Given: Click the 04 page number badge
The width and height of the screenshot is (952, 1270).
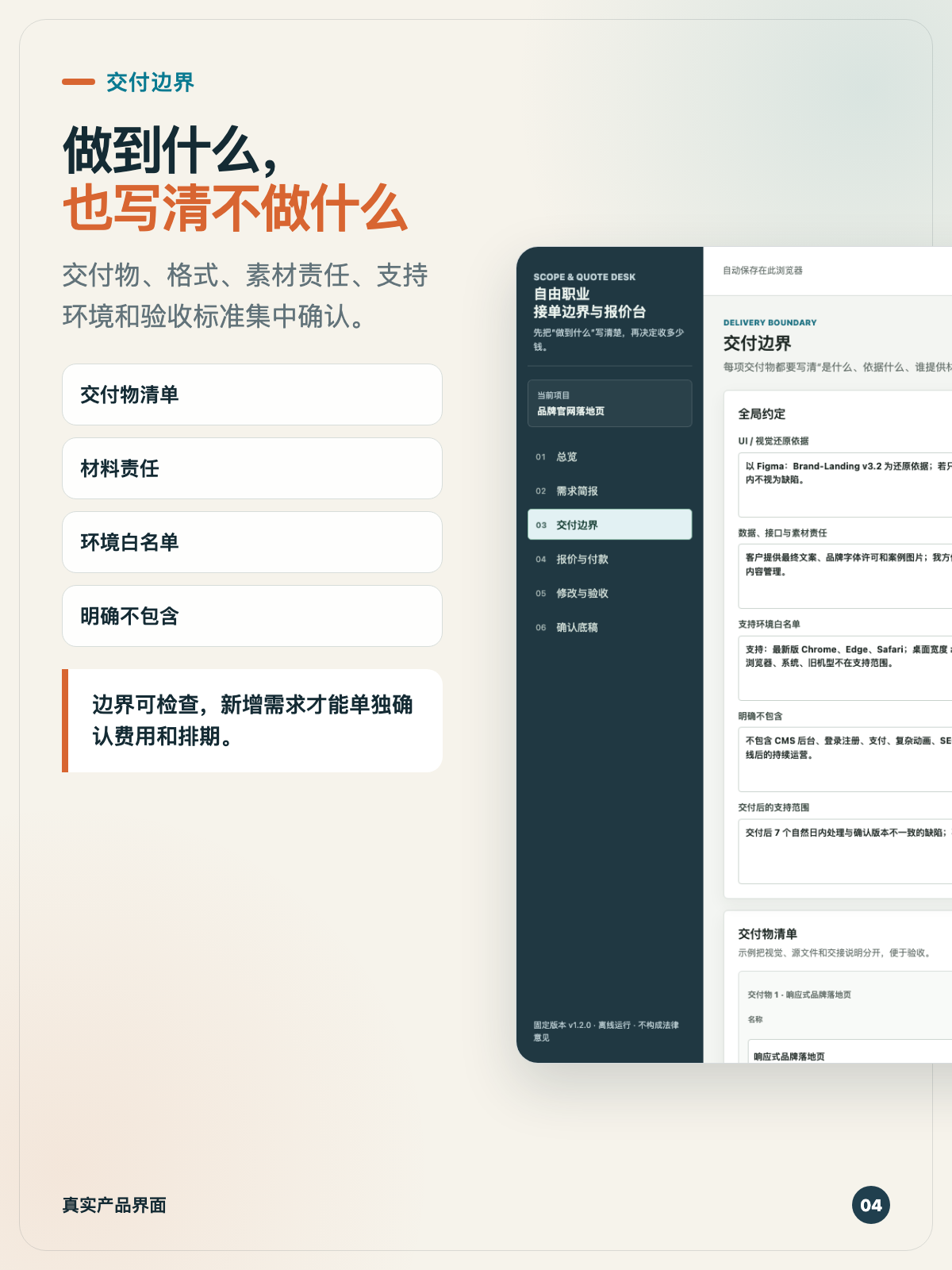Looking at the screenshot, I should (871, 1205).
